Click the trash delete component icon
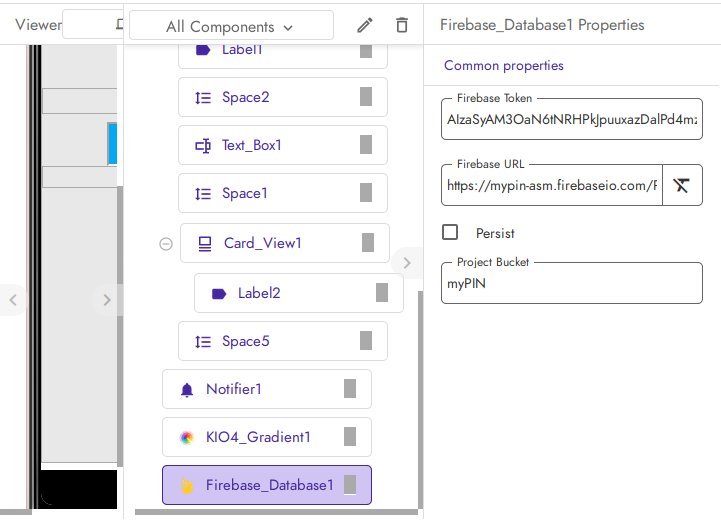The image size is (721, 520). pos(402,26)
